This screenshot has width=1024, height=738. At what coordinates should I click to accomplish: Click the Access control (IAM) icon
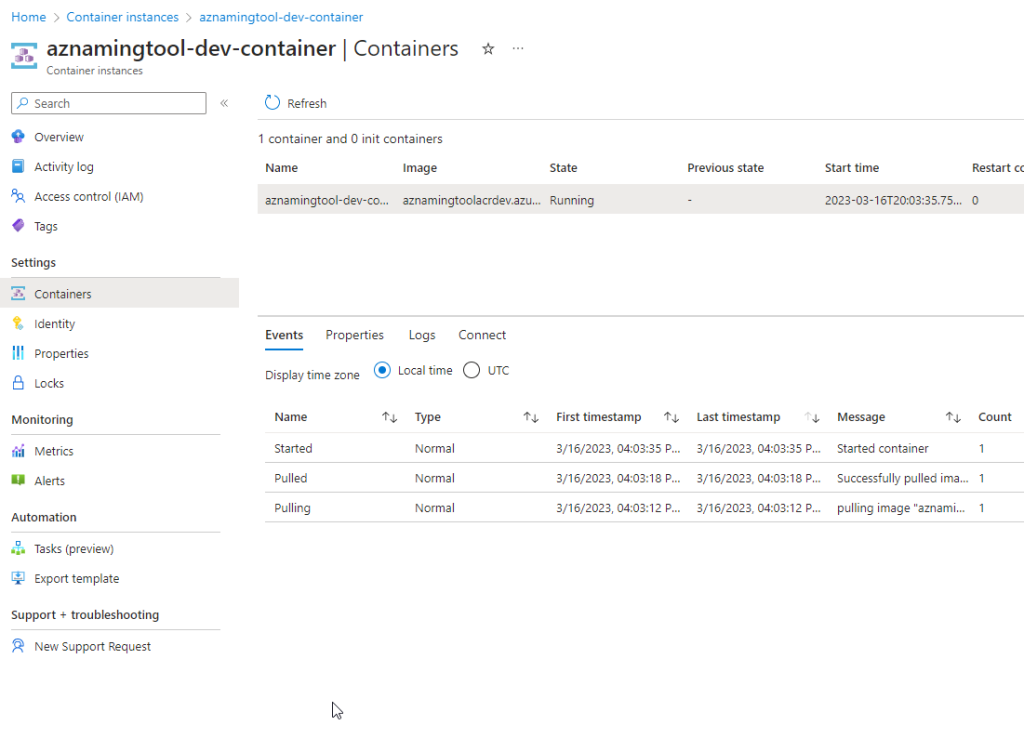tap(18, 196)
